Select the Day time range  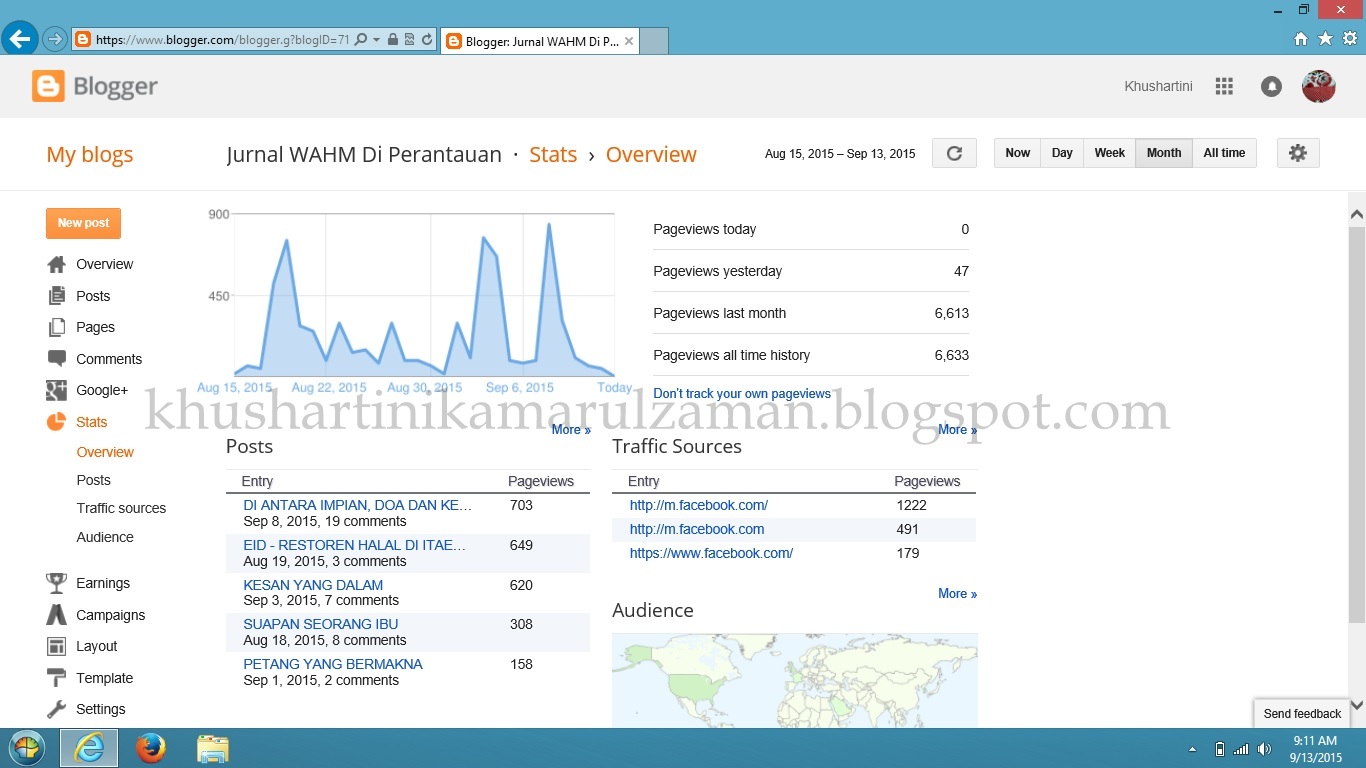coord(1062,153)
